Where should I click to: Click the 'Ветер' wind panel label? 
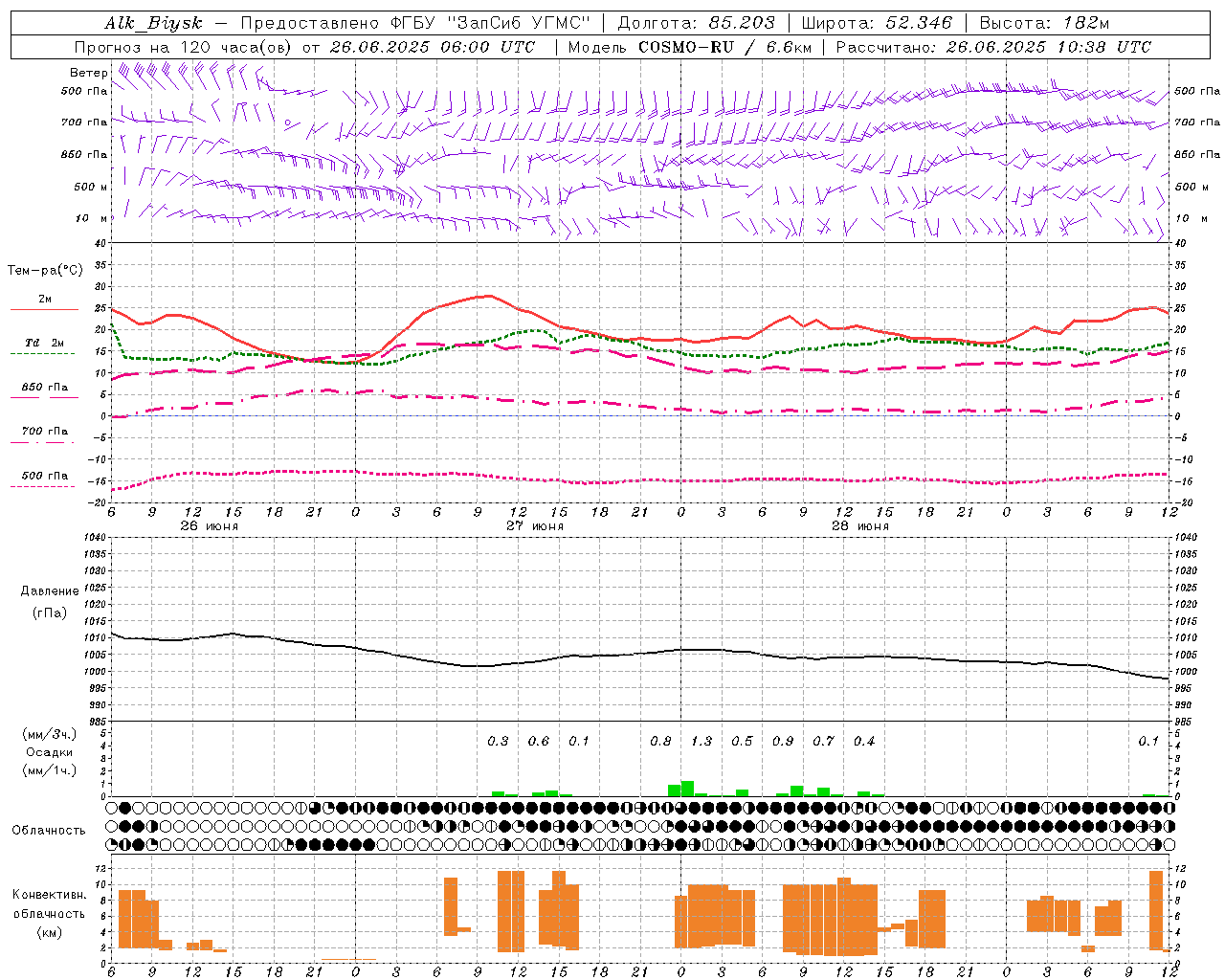88,73
